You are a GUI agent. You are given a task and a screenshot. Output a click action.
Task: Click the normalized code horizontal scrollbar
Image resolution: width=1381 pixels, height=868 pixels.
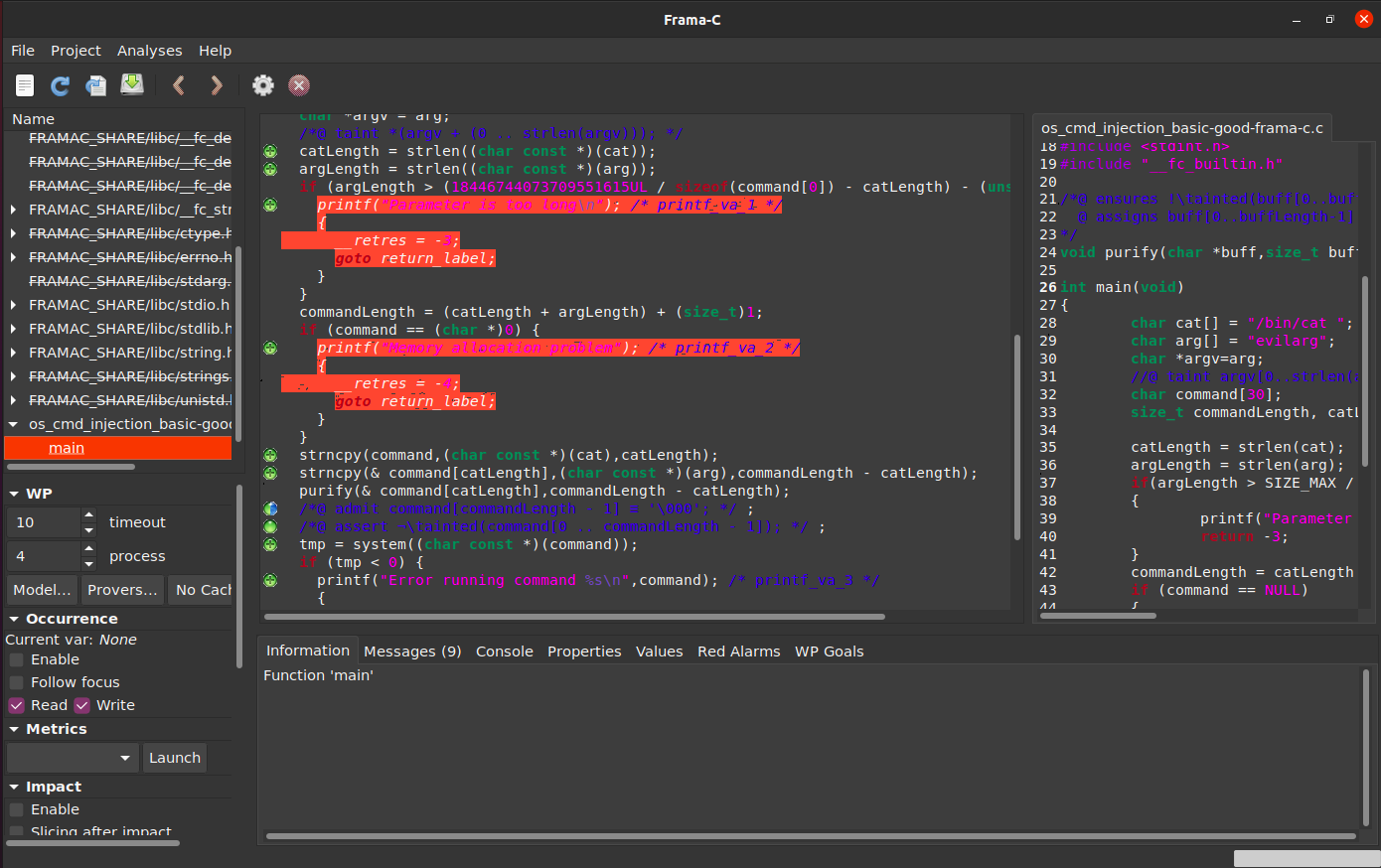[573, 617]
